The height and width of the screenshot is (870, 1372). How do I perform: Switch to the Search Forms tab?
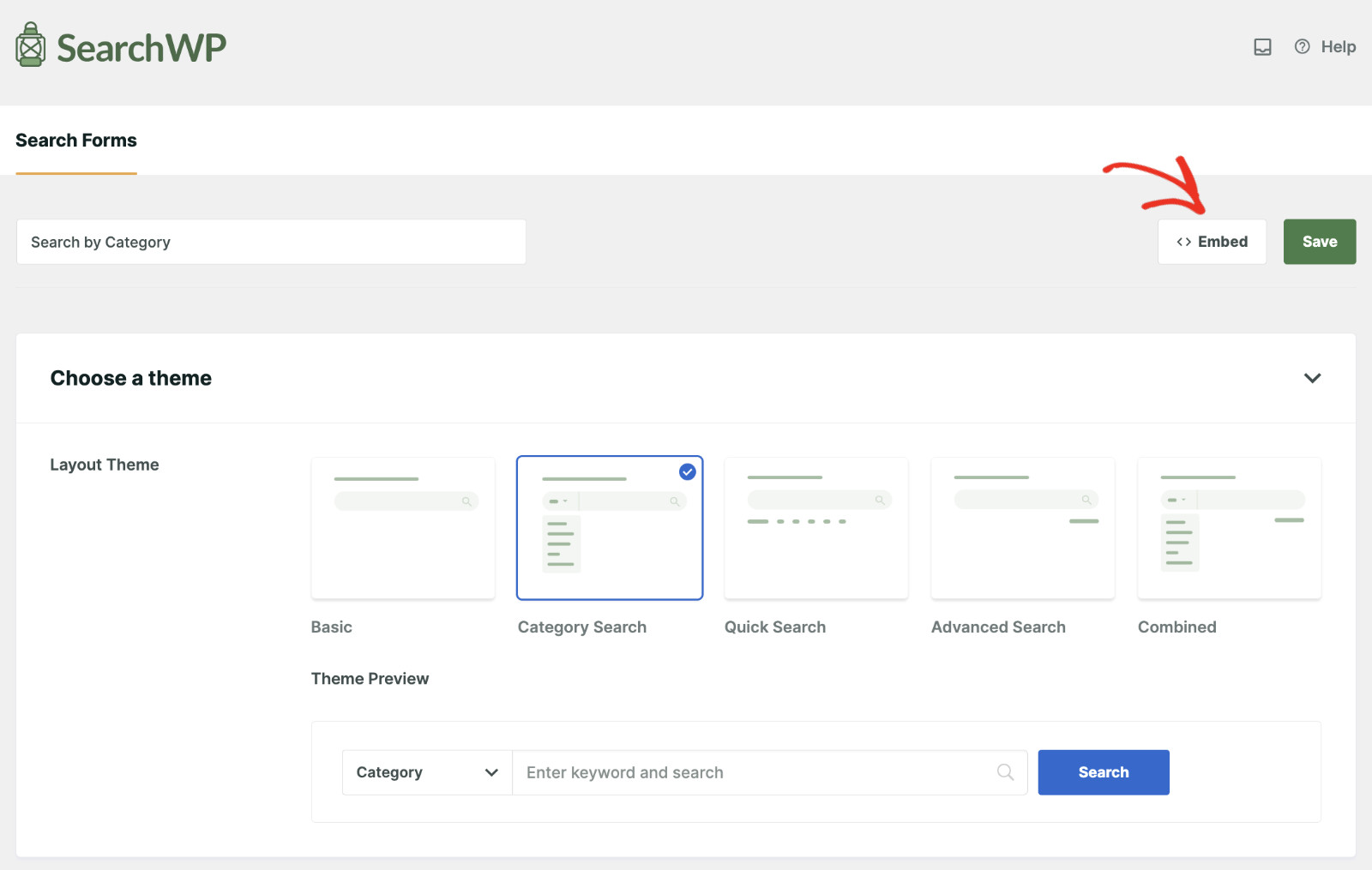(x=75, y=140)
